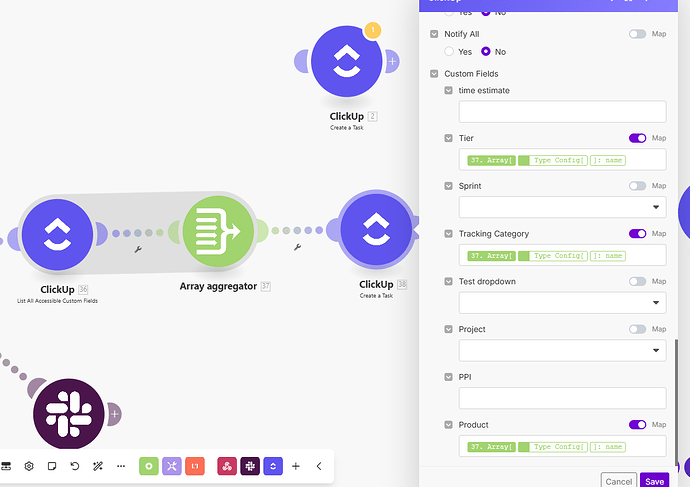Image resolution: width=690 pixels, height=487 pixels.
Task: Click the settings panel scrollbar
Action: click(677, 402)
